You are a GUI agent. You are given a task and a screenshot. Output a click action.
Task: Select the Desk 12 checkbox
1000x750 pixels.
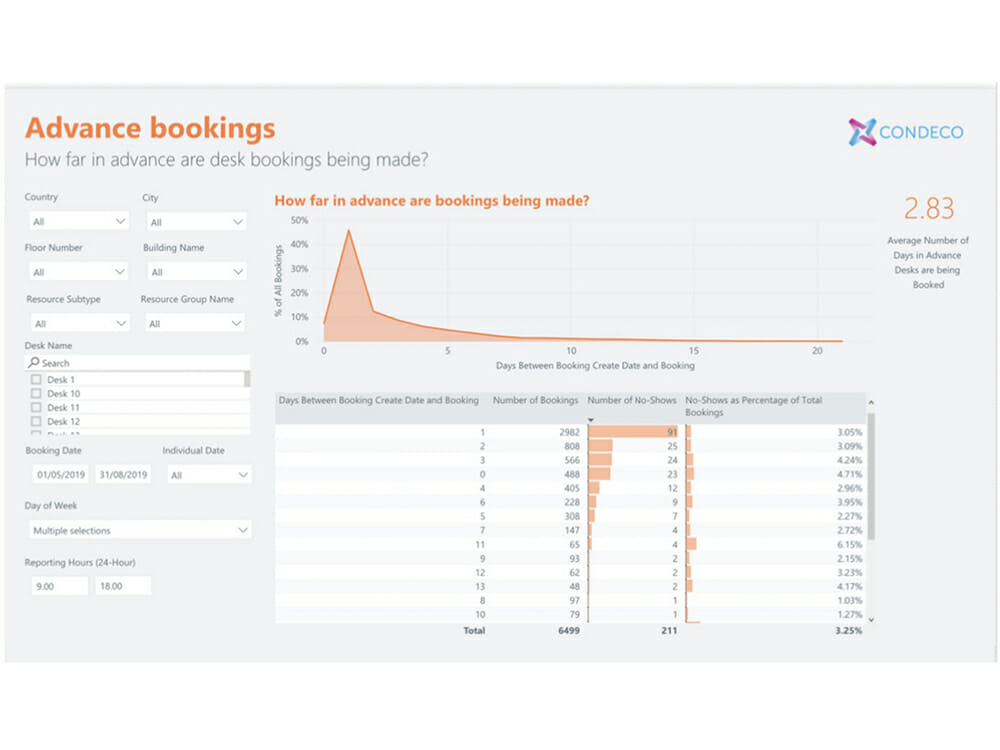pos(36,422)
